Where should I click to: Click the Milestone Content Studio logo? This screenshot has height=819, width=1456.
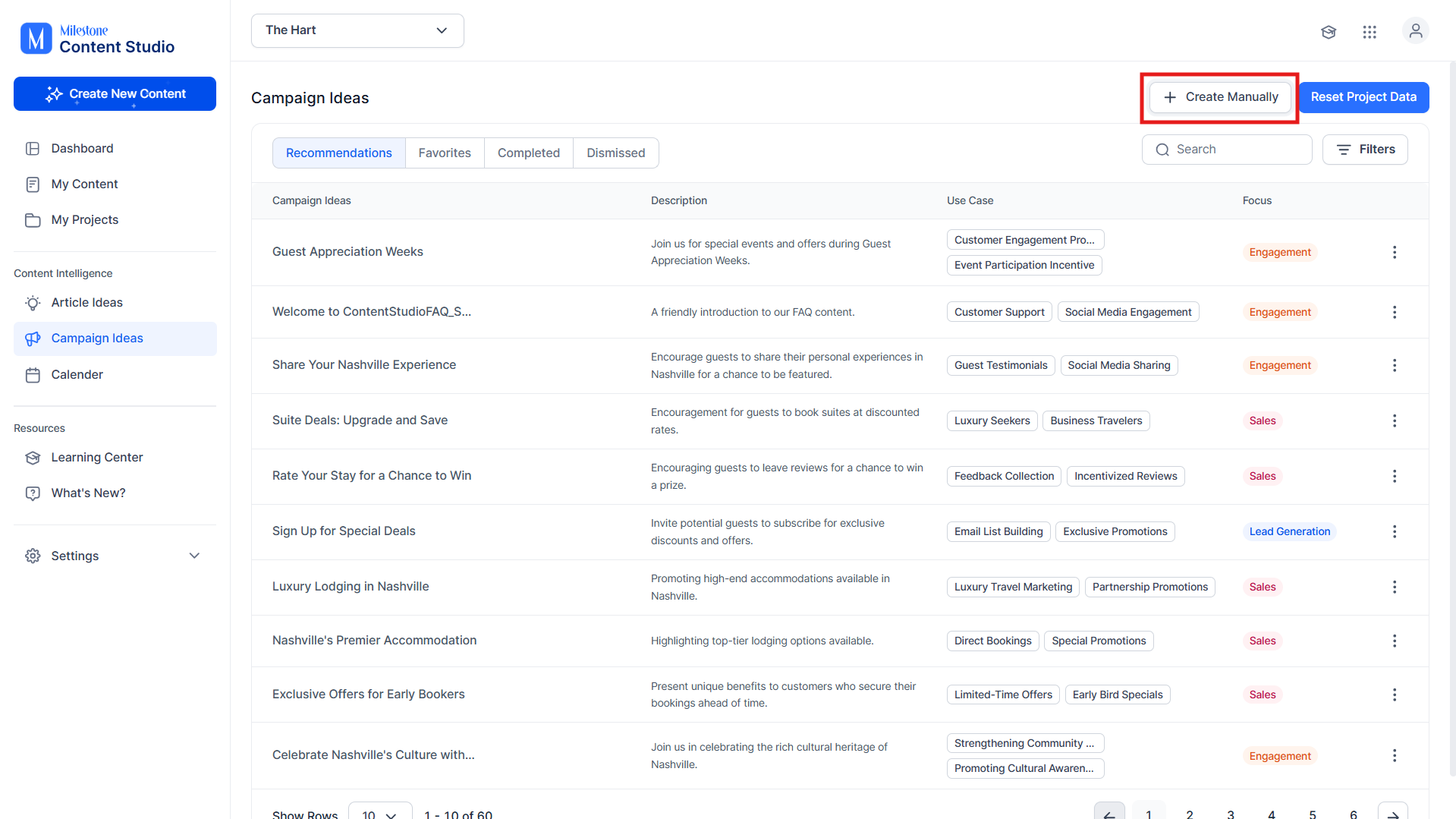pos(97,39)
